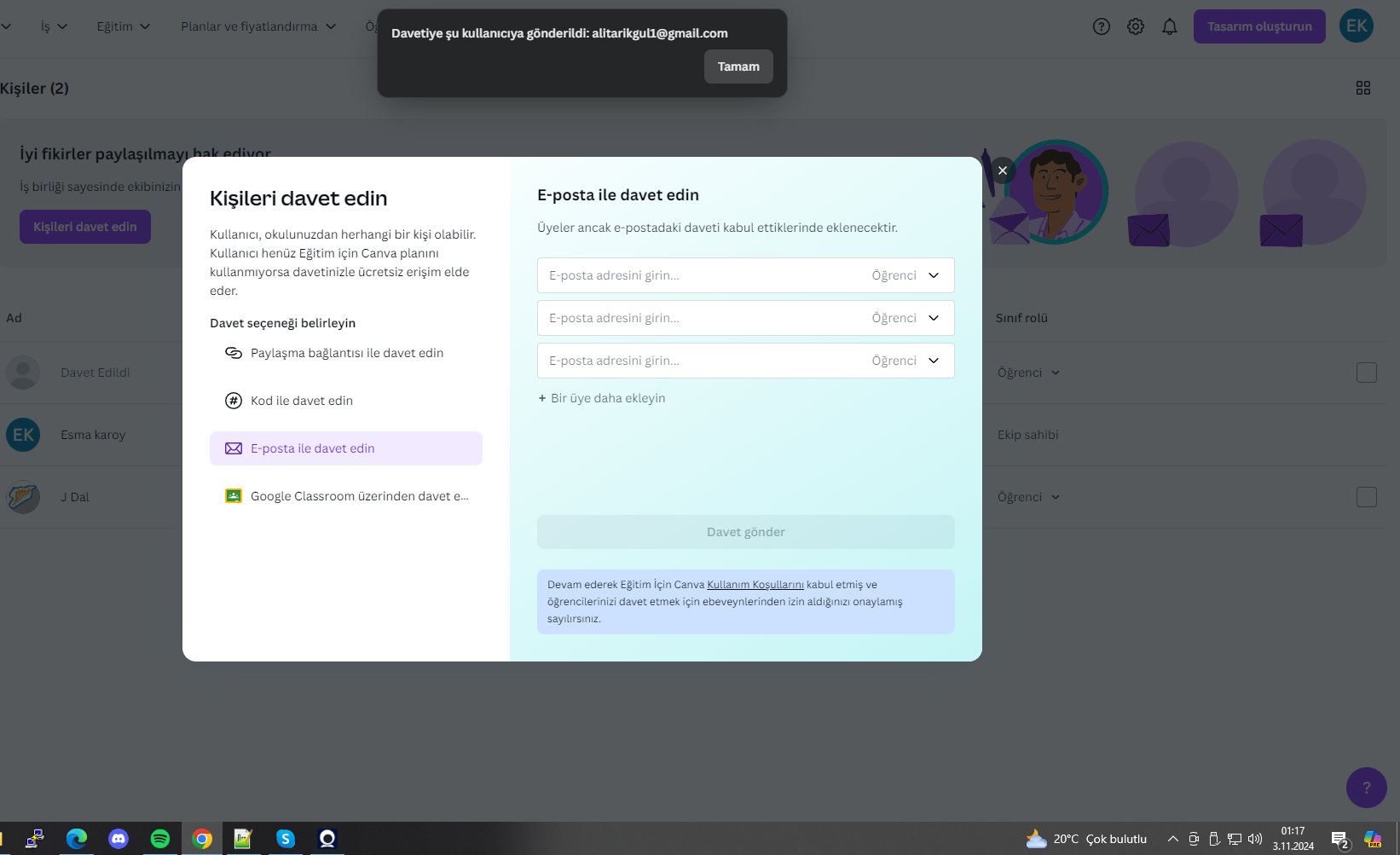Click J Dal name in list
The image size is (1400, 855).
pos(75,497)
